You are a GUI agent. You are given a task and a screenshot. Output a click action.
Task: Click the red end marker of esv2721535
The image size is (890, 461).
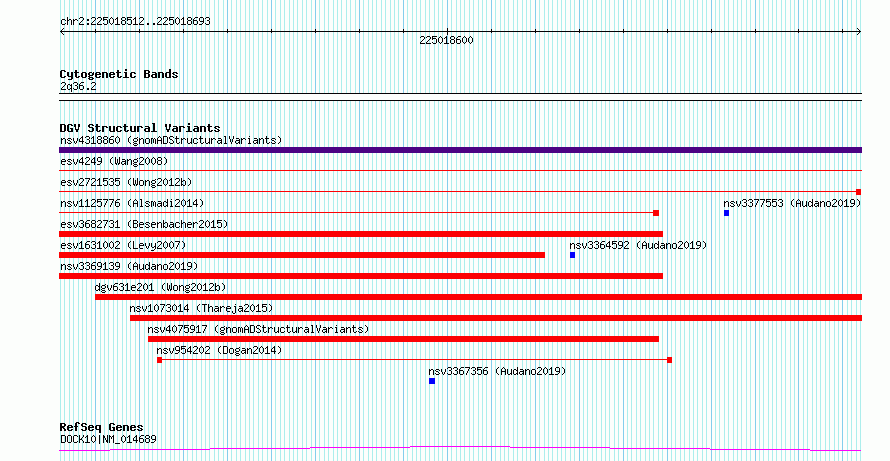(x=859, y=192)
